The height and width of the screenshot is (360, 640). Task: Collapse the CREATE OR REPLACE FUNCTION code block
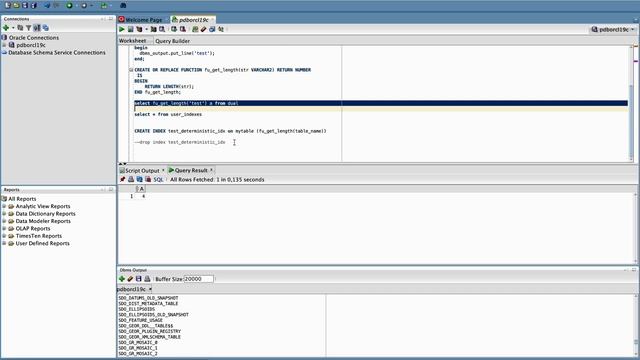[131, 70]
